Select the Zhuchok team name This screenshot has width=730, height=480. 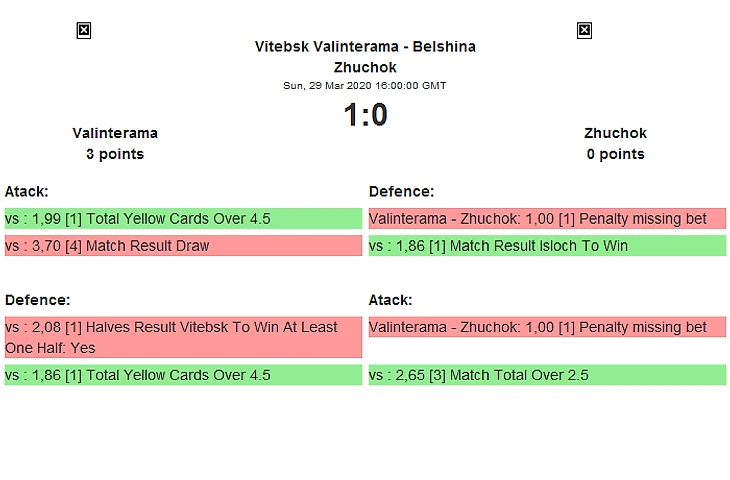tap(615, 133)
